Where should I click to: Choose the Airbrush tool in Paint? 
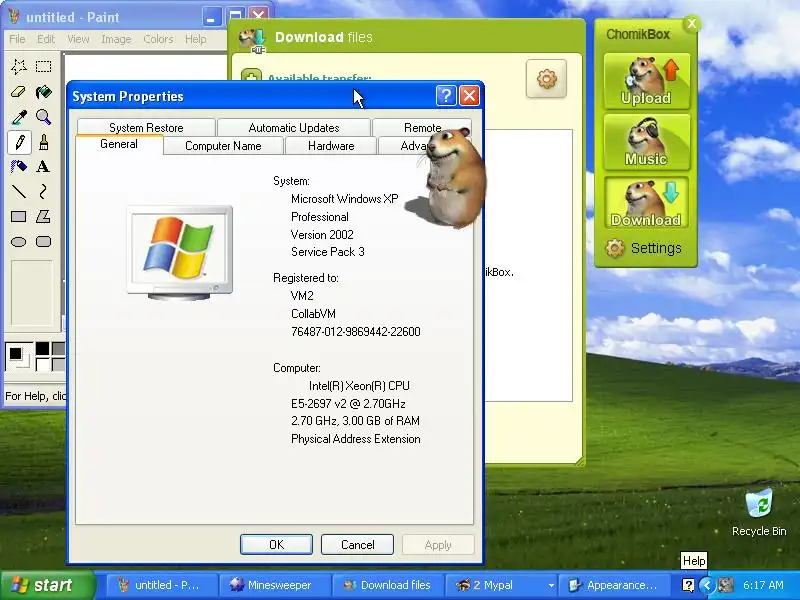tap(19, 167)
